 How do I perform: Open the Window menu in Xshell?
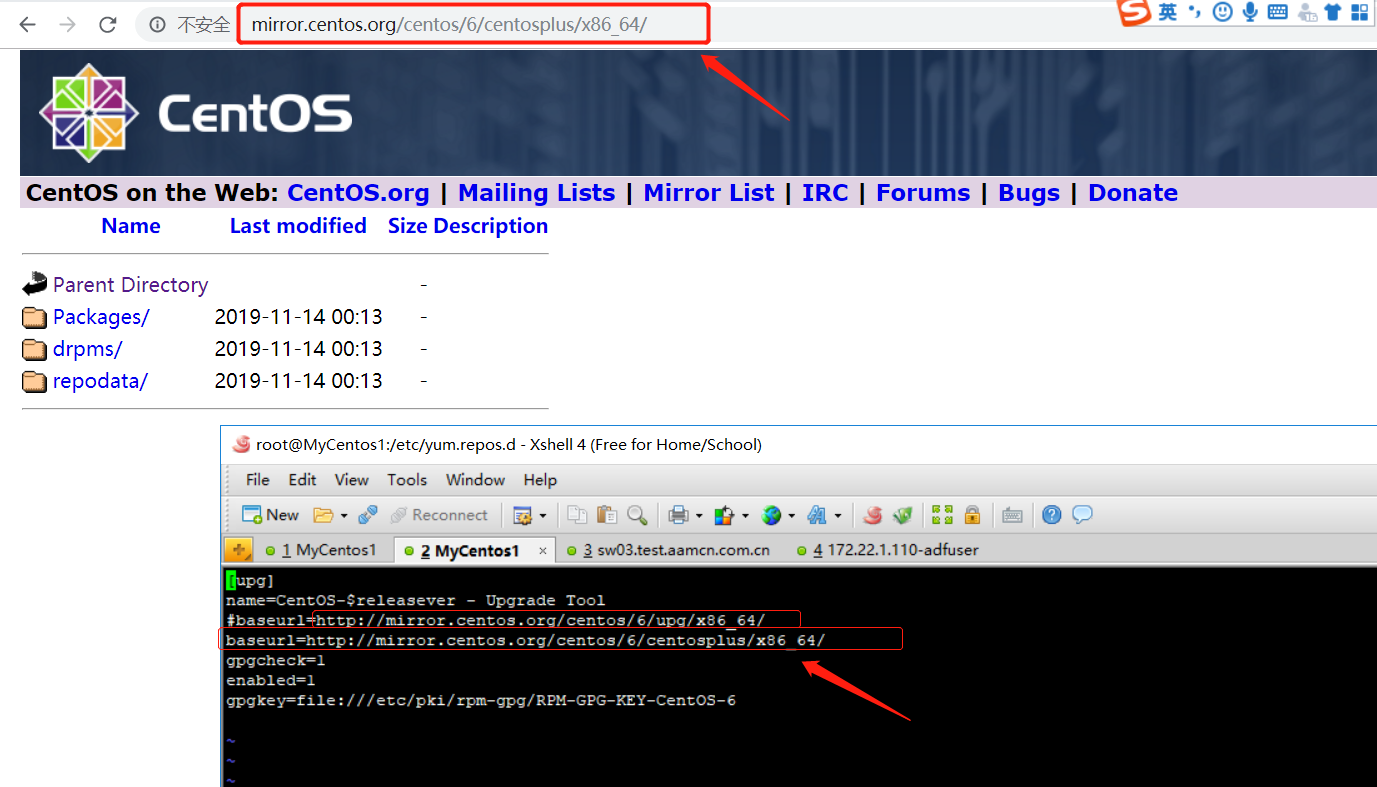click(475, 480)
